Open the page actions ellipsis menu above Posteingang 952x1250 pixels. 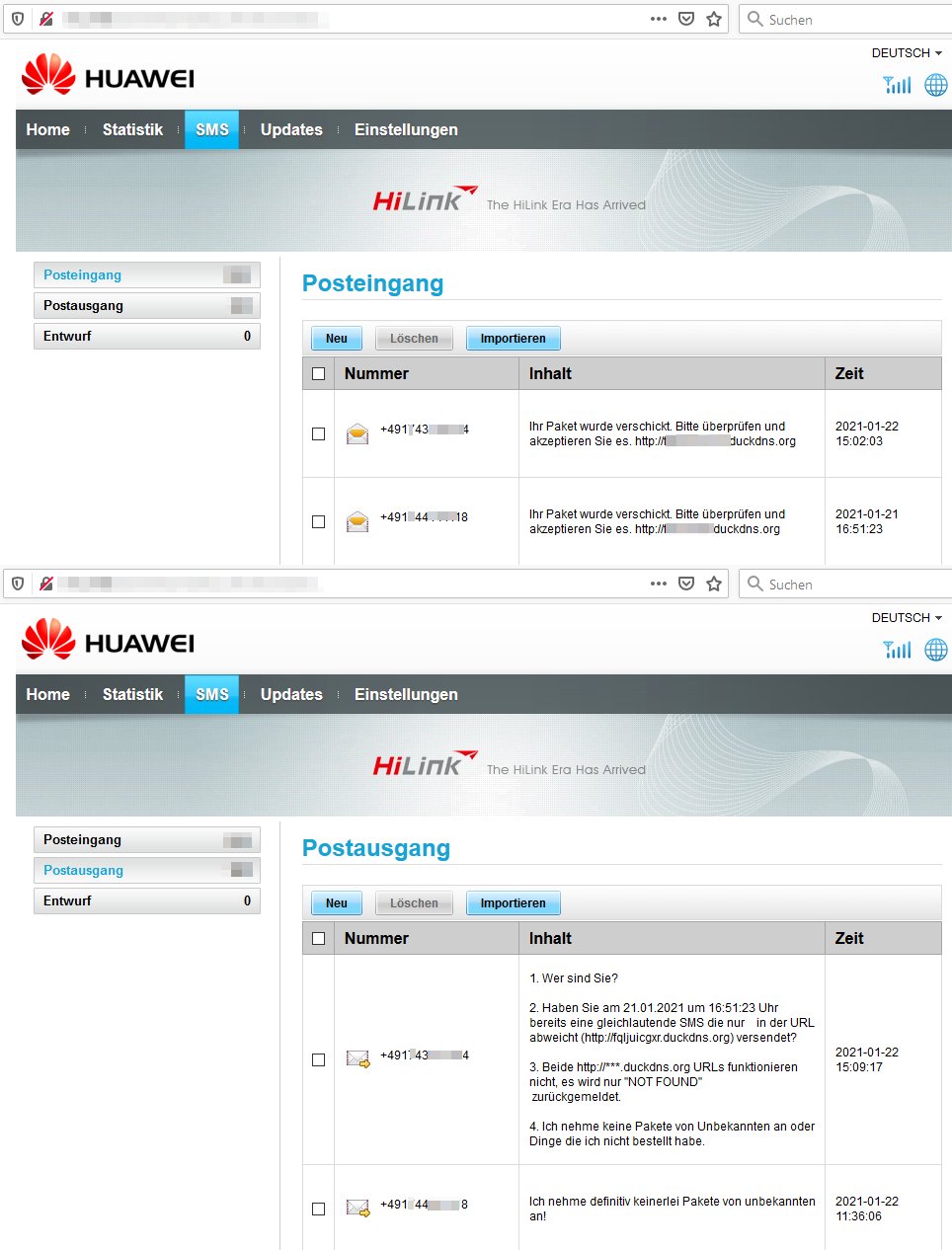tap(659, 19)
